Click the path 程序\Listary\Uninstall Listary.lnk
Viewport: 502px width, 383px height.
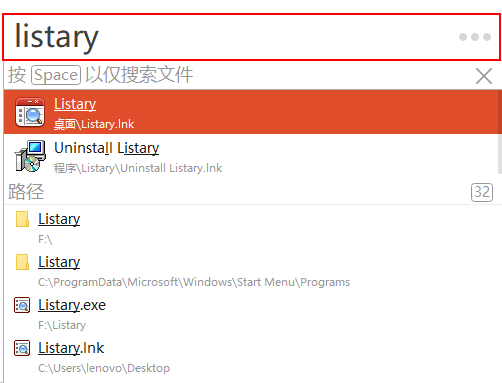point(138,168)
